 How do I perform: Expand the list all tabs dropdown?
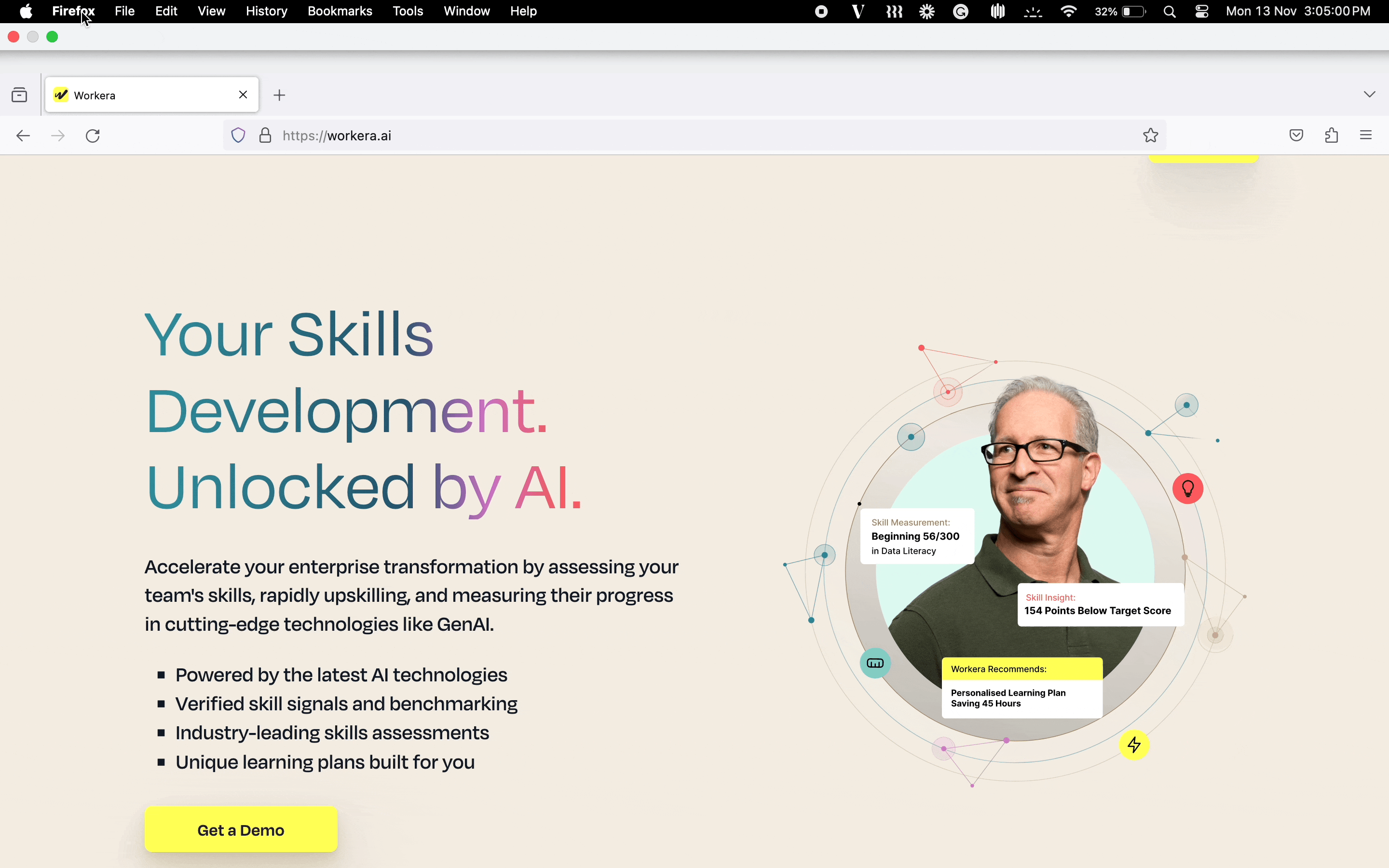[1370, 94]
